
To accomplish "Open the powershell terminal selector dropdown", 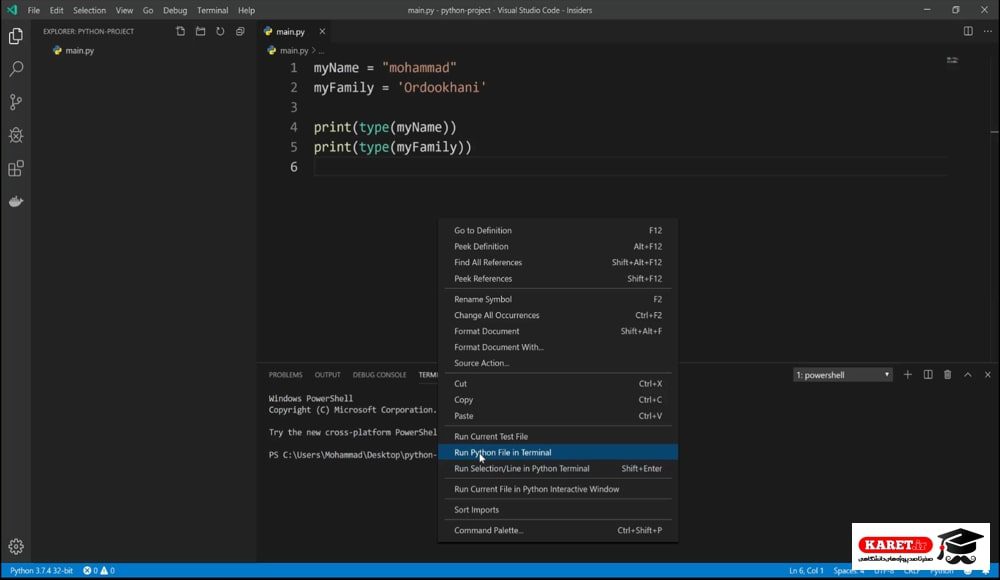I will click(x=842, y=375).
